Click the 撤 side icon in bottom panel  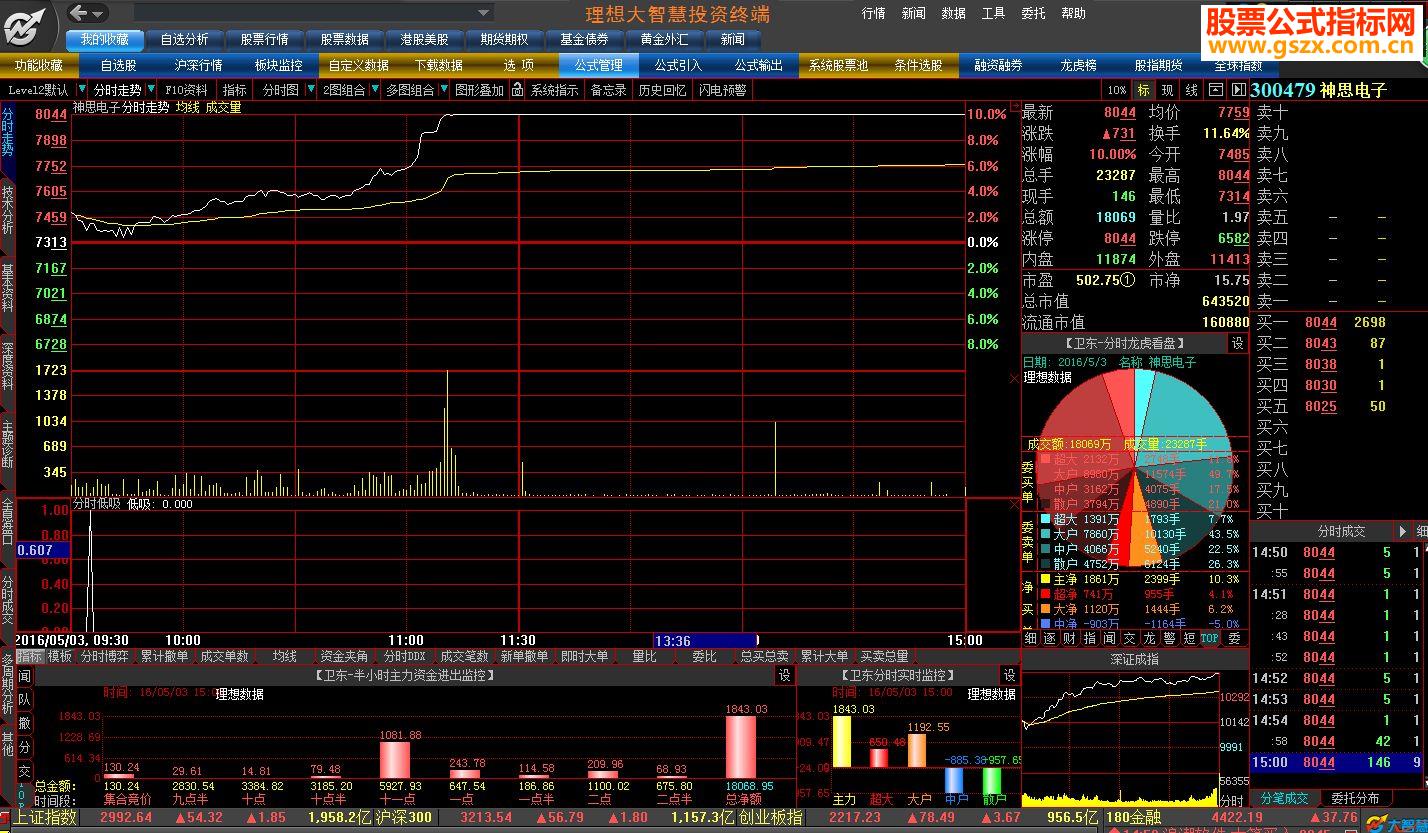point(24,723)
